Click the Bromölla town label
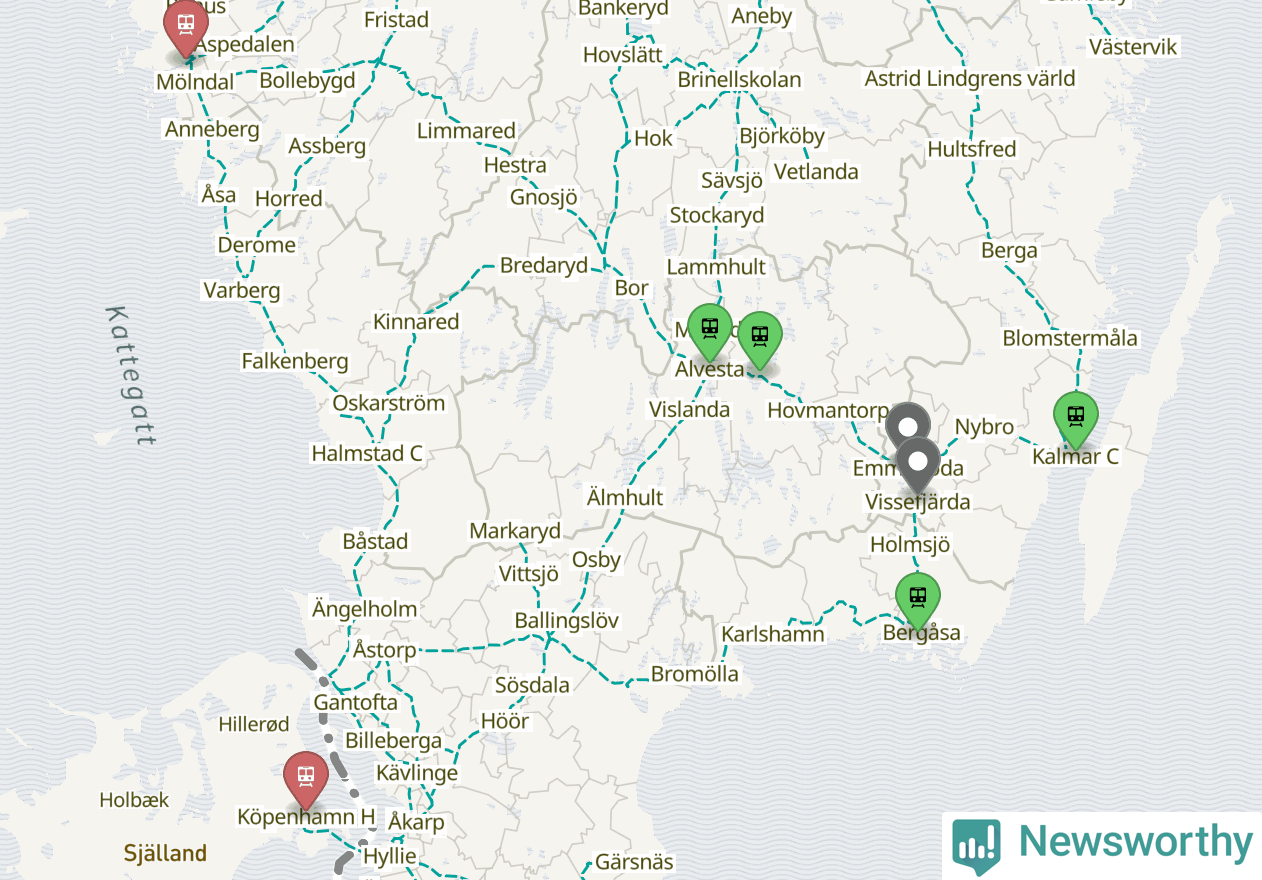This screenshot has height=880, width=1262. click(x=695, y=674)
